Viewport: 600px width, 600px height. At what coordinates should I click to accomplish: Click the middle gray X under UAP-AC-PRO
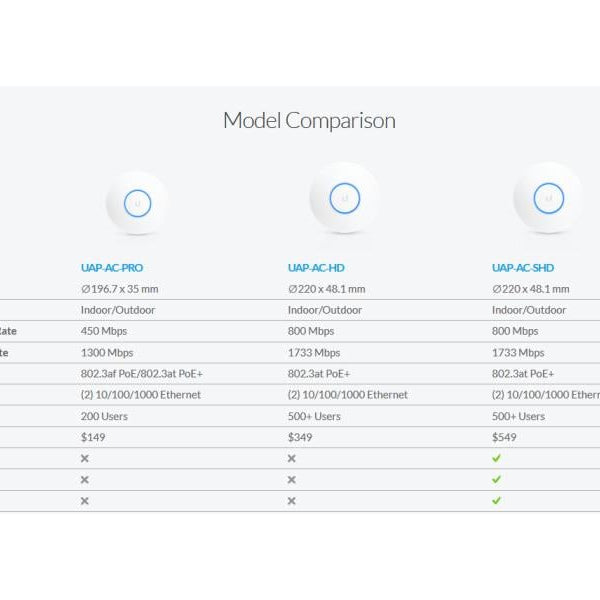click(x=85, y=479)
